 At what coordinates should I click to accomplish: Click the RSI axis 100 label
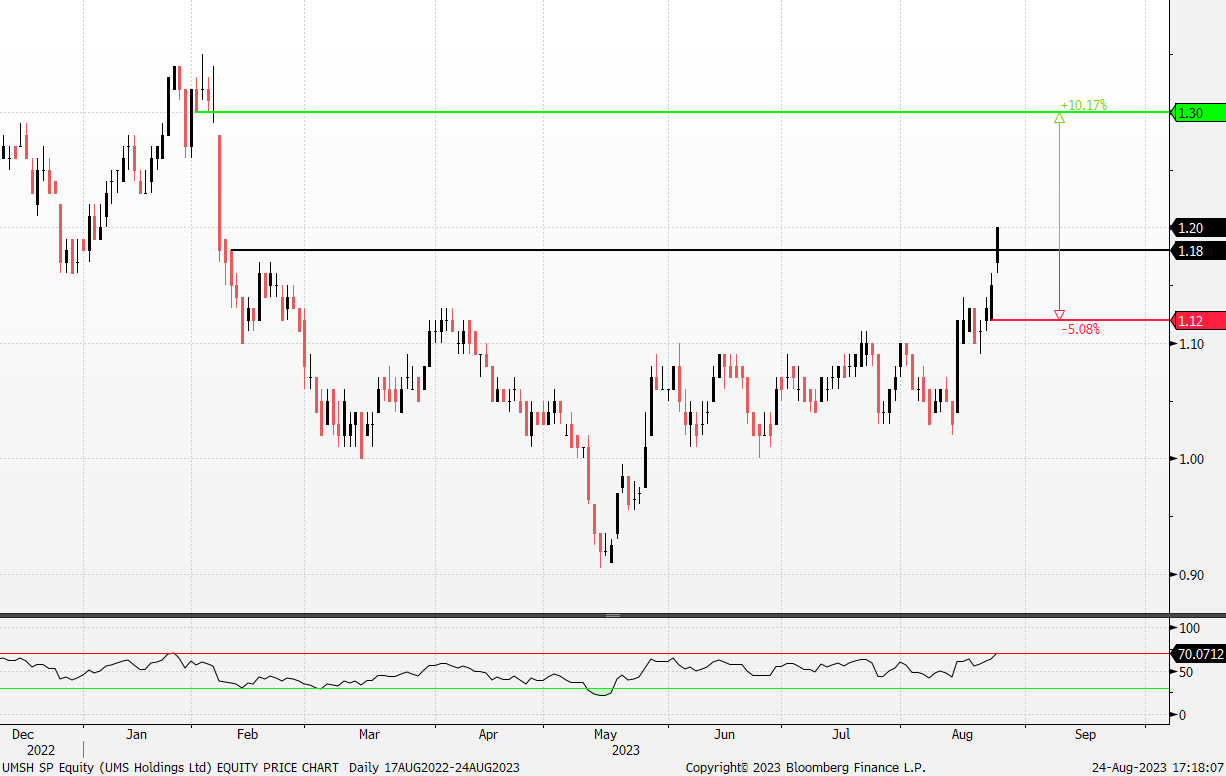coord(1189,628)
